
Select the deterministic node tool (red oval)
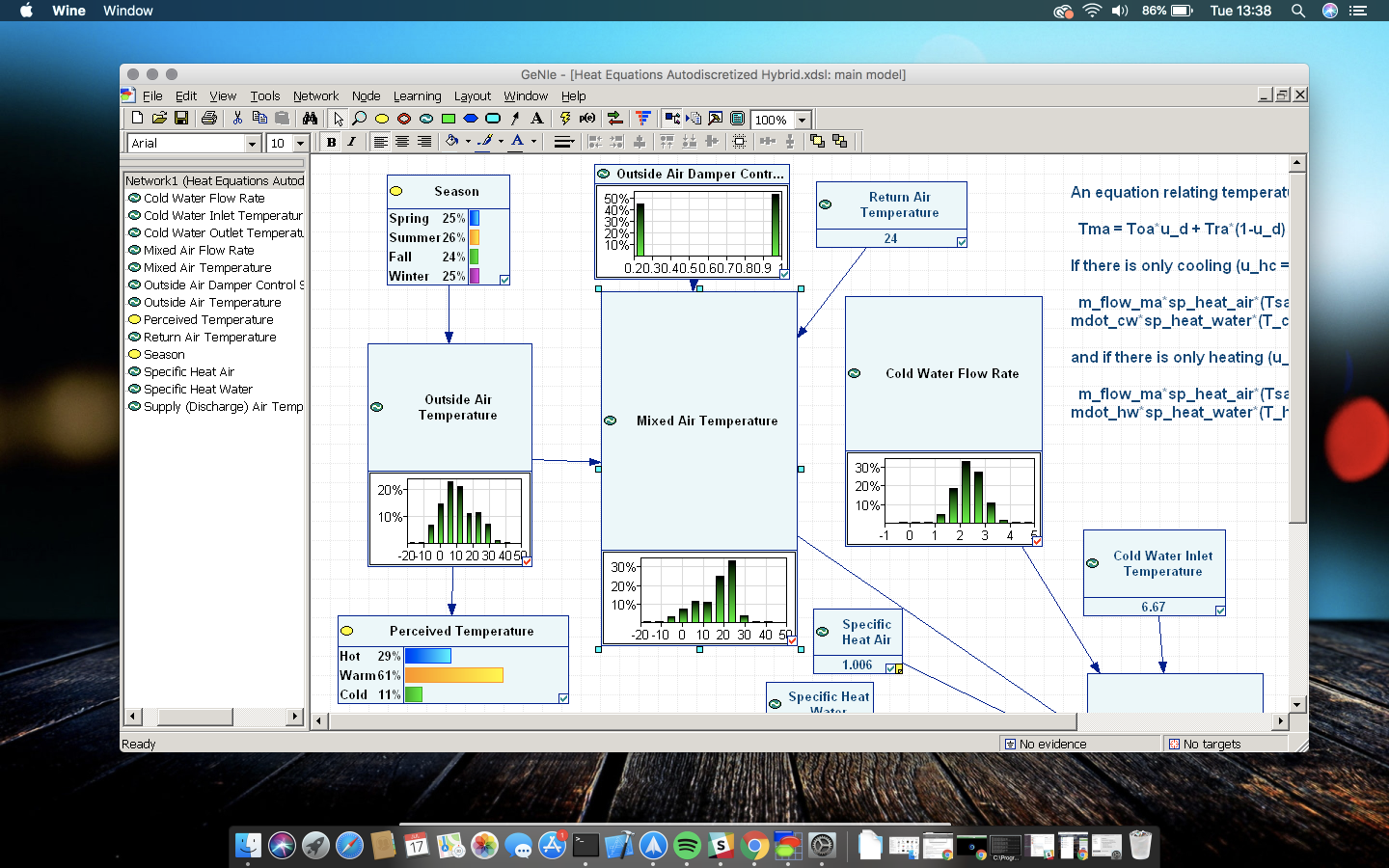[x=404, y=118]
